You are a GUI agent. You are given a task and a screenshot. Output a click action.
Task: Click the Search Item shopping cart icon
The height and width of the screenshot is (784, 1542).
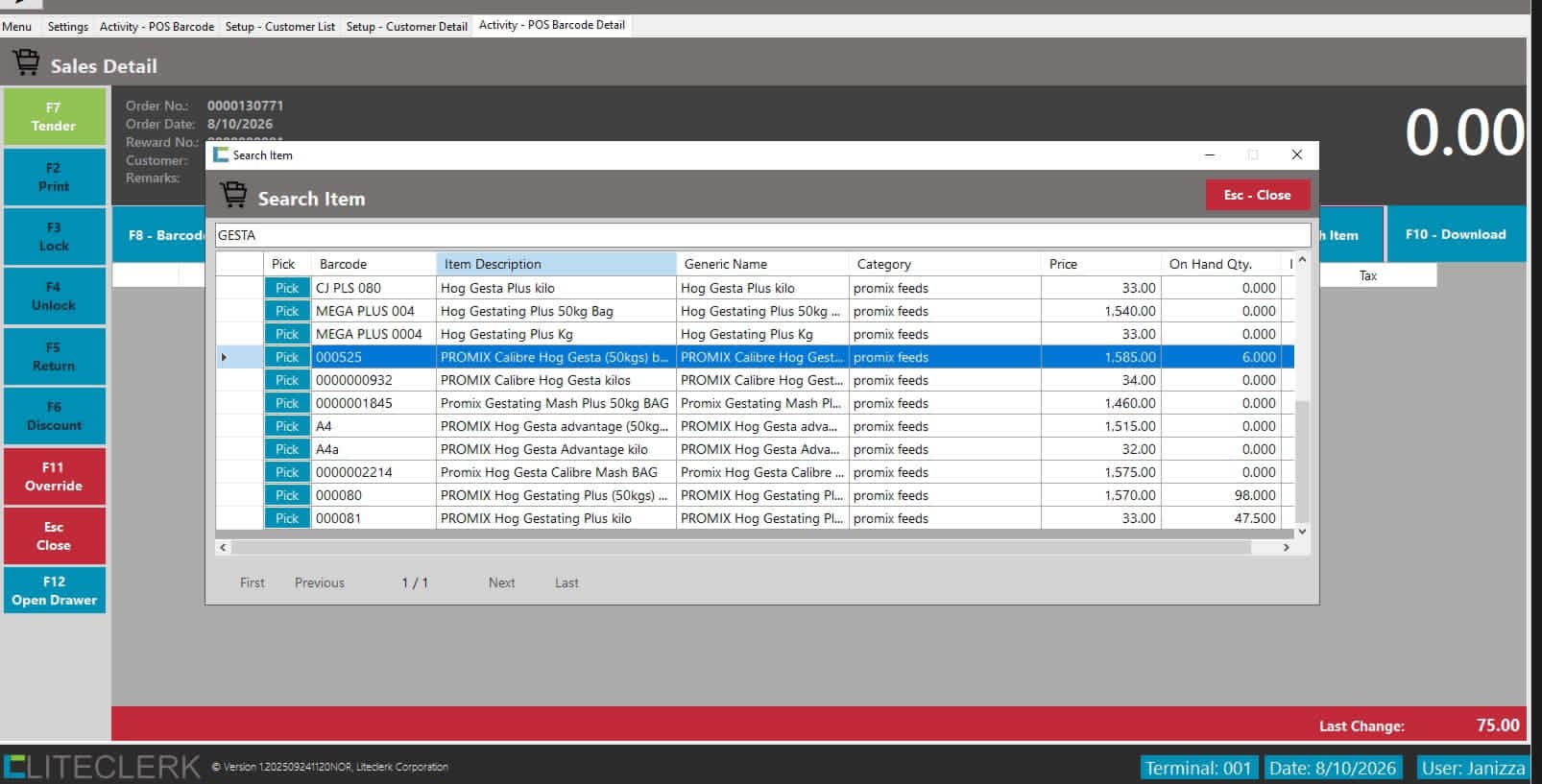(x=233, y=195)
